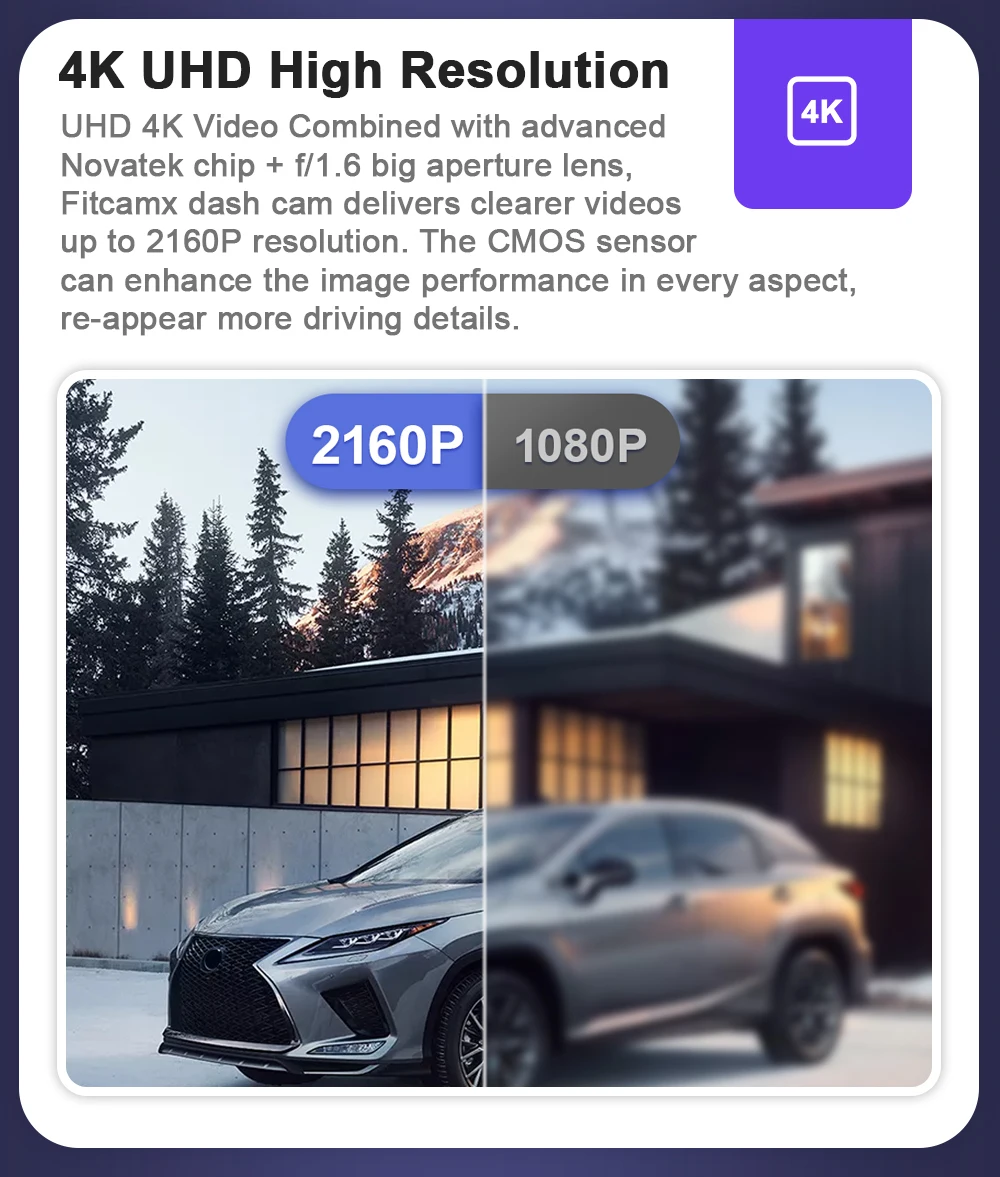Click the blurred upper-floor house window

pyautogui.click(x=824, y=599)
